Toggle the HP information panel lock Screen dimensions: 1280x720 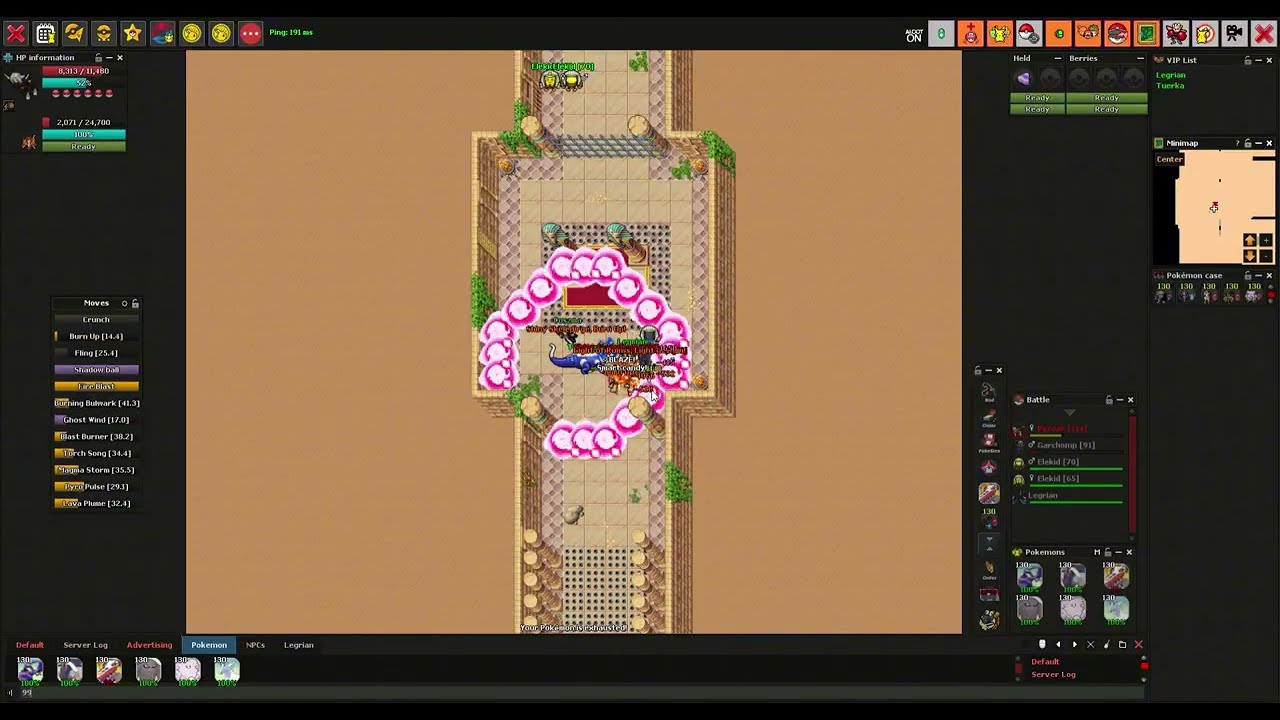pyautogui.click(x=99, y=58)
